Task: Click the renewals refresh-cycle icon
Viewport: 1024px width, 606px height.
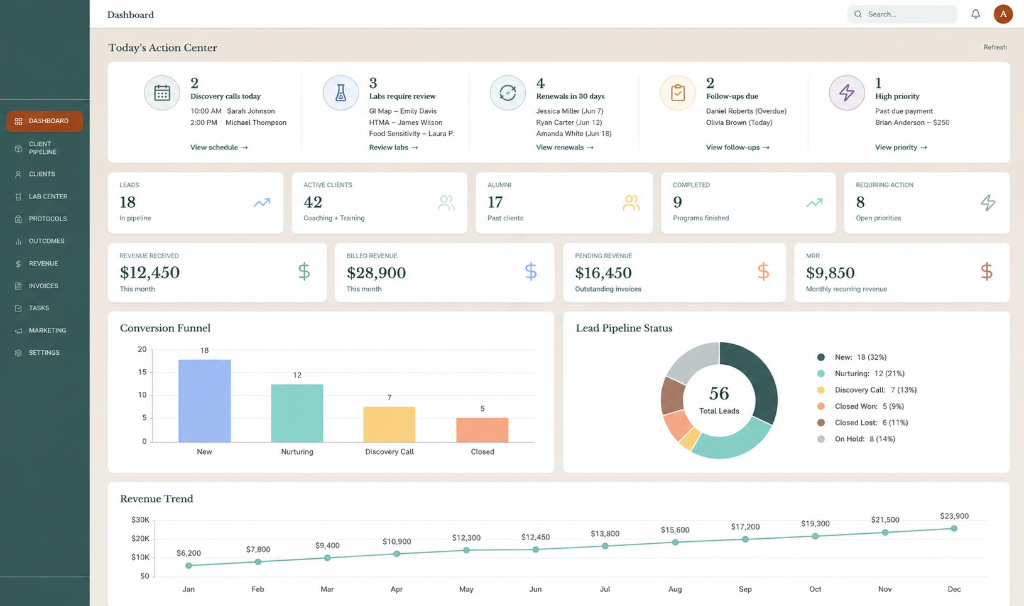Action: [507, 93]
